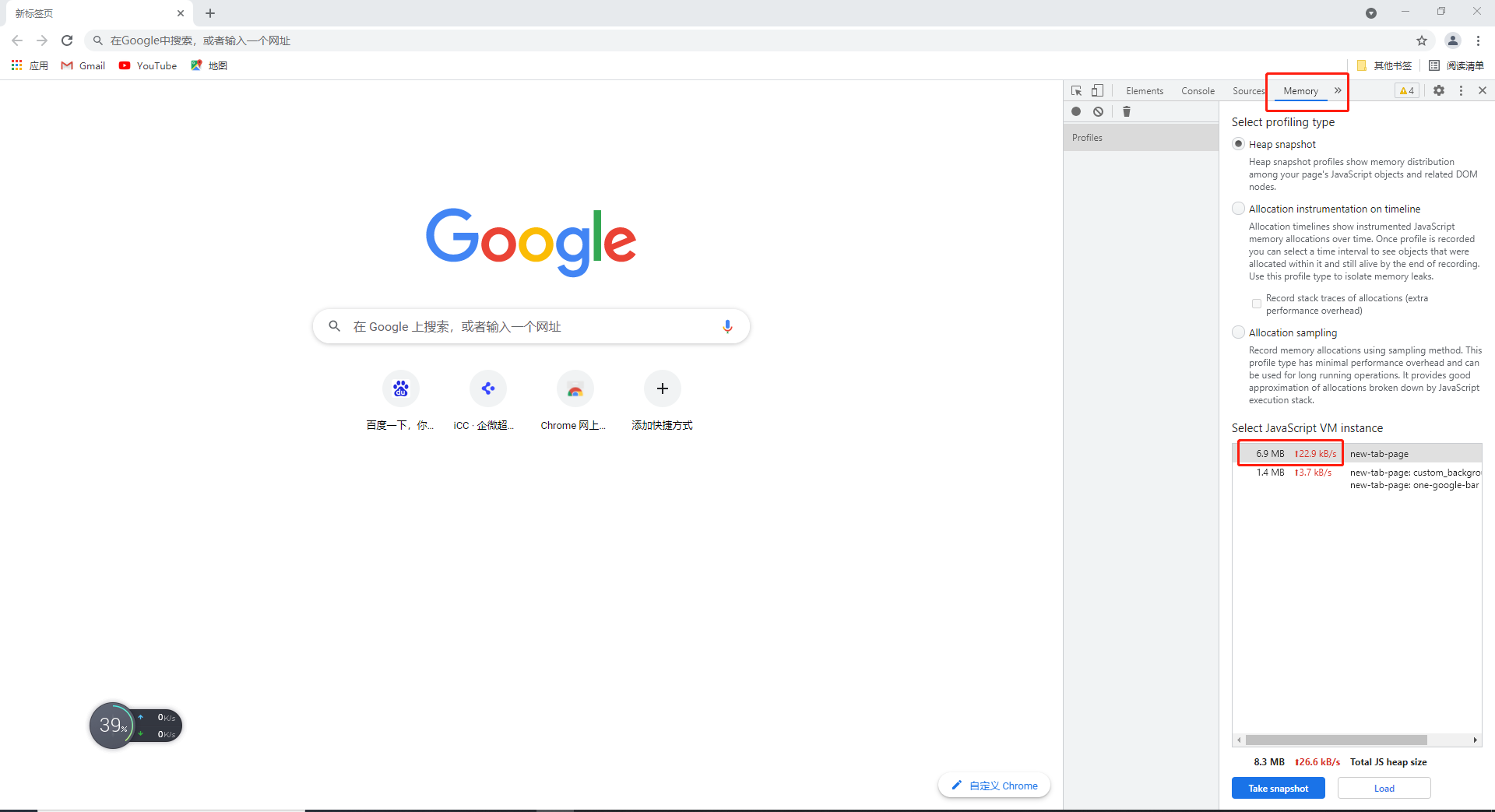Click the voice search microphone icon
The height and width of the screenshot is (812, 1495).
point(727,326)
